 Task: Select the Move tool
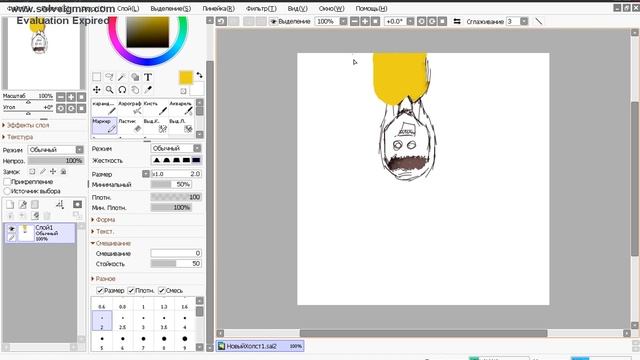96,89
